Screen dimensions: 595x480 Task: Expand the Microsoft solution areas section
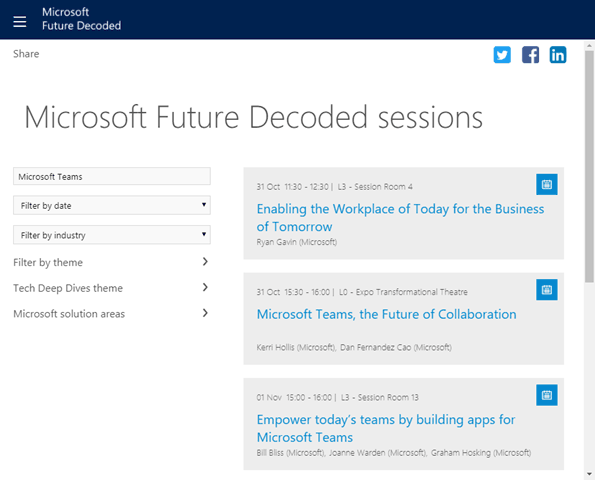(x=111, y=314)
